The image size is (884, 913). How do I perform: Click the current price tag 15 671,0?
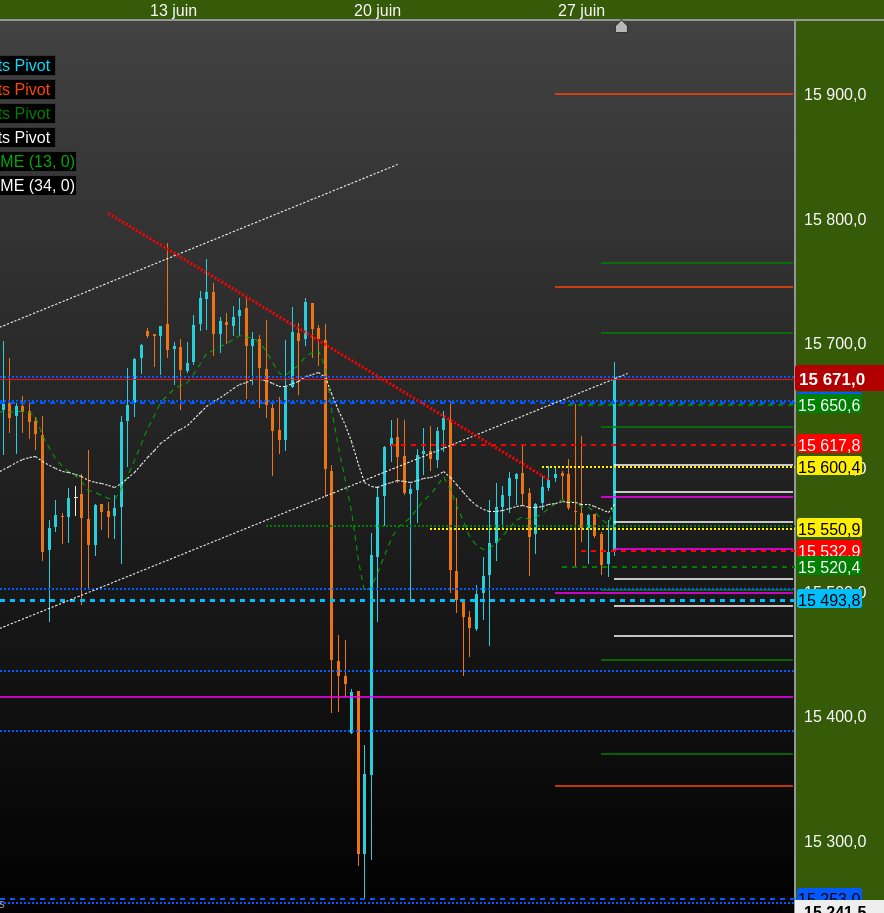tap(839, 379)
